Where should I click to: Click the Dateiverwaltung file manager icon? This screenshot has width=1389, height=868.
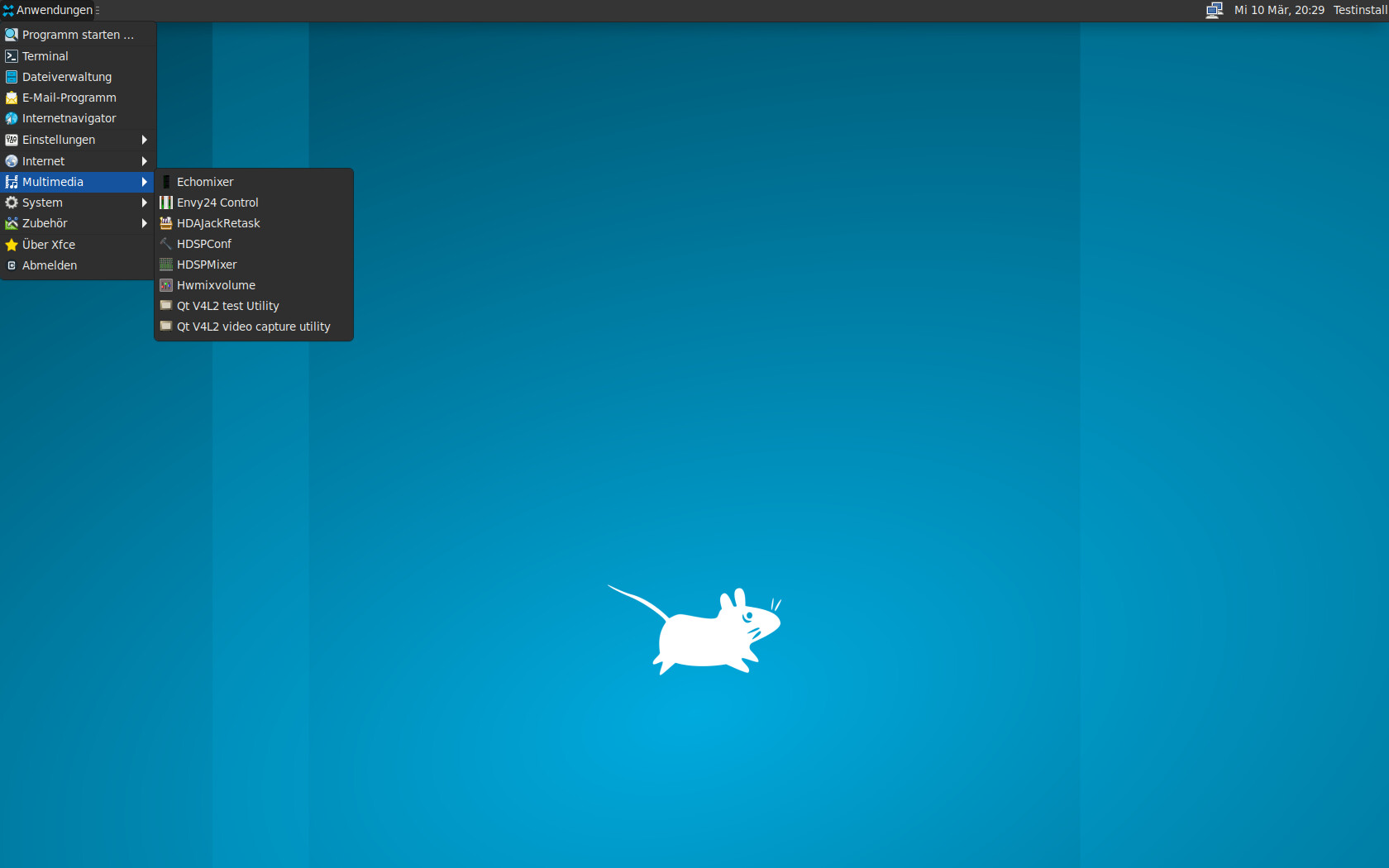(12, 77)
